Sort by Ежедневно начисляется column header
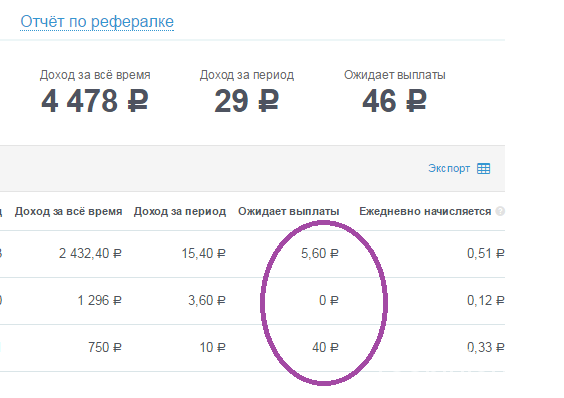 click(425, 211)
